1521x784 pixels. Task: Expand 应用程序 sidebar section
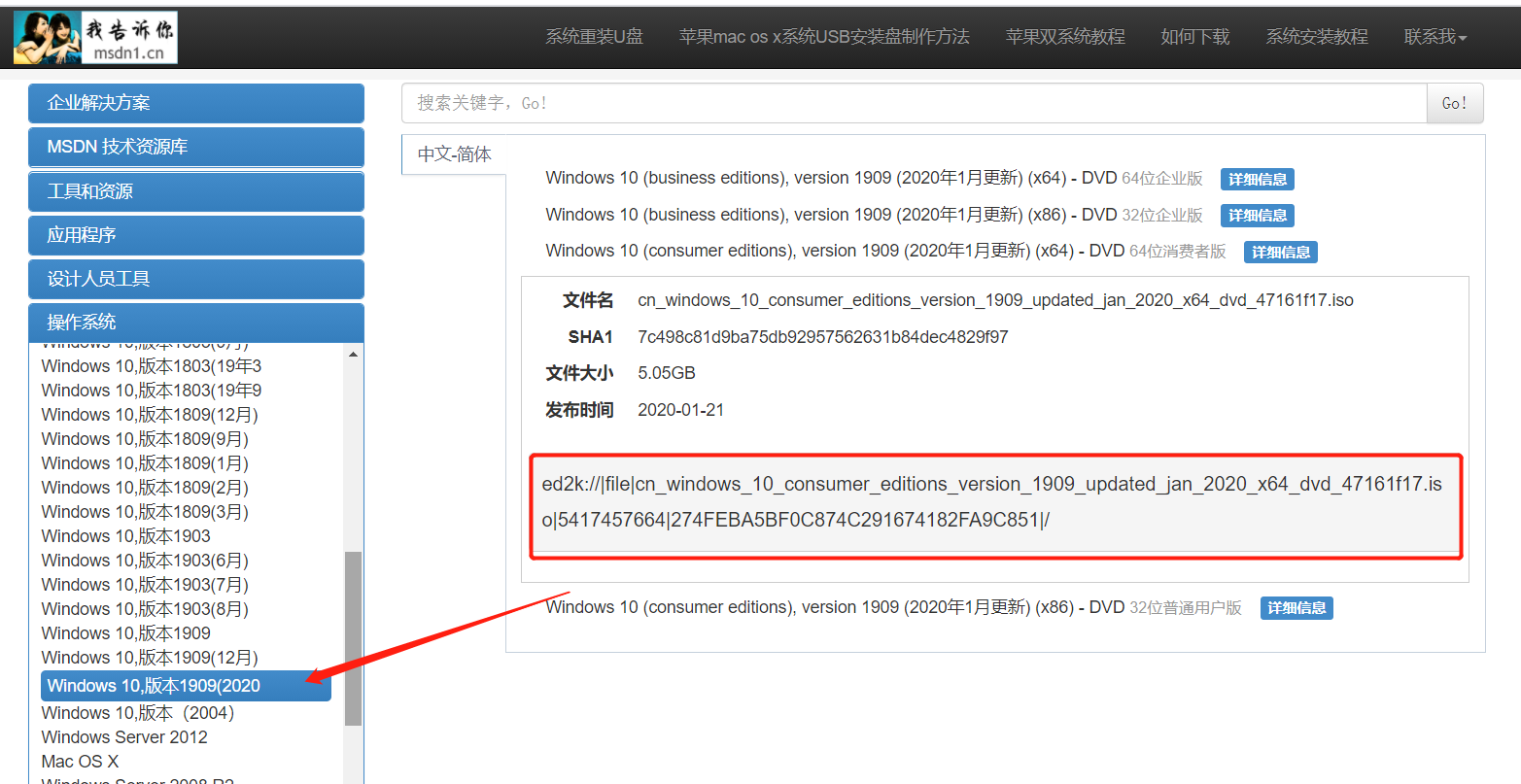(x=196, y=235)
